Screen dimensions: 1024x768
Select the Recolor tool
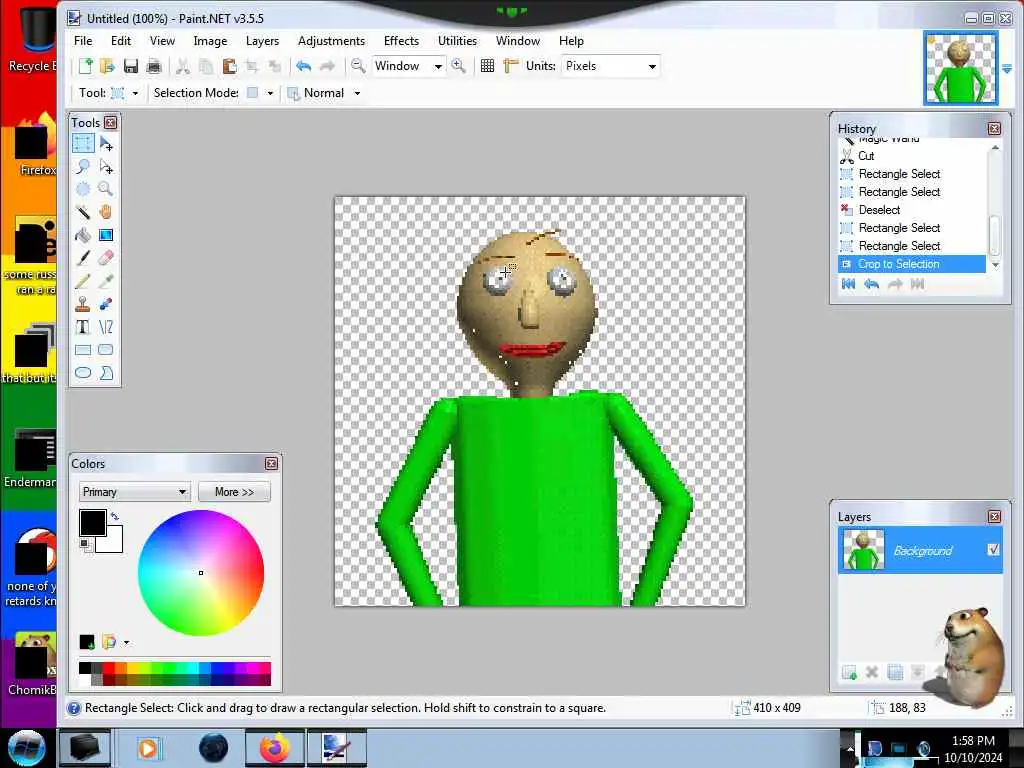click(106, 304)
